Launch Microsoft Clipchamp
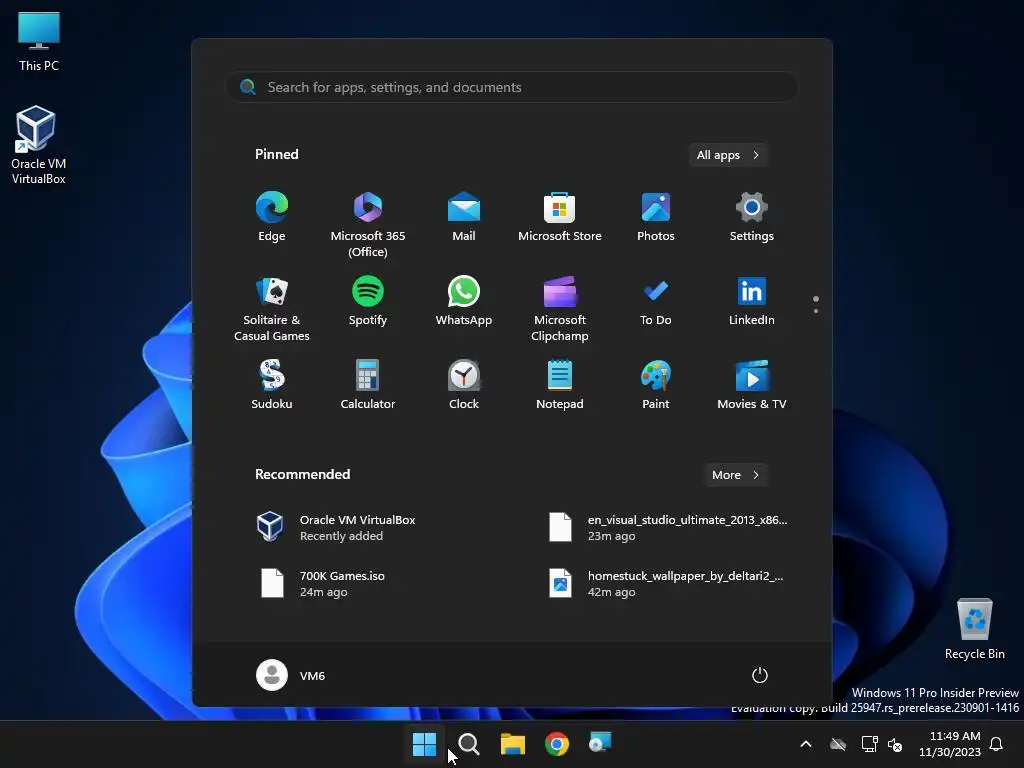The width and height of the screenshot is (1024, 768). point(560,308)
